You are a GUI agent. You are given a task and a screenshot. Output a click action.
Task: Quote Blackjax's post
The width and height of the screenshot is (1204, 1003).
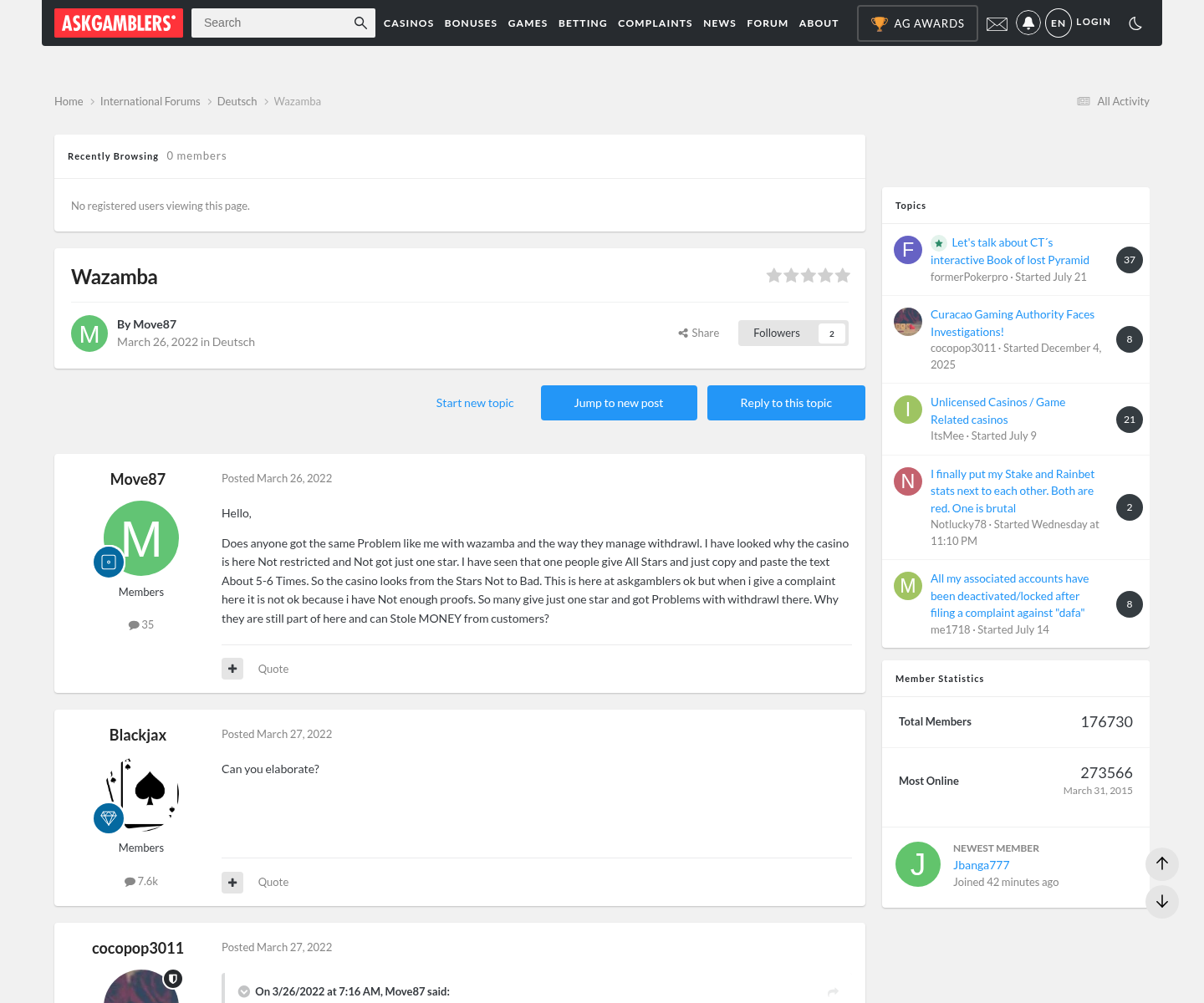pos(273,882)
